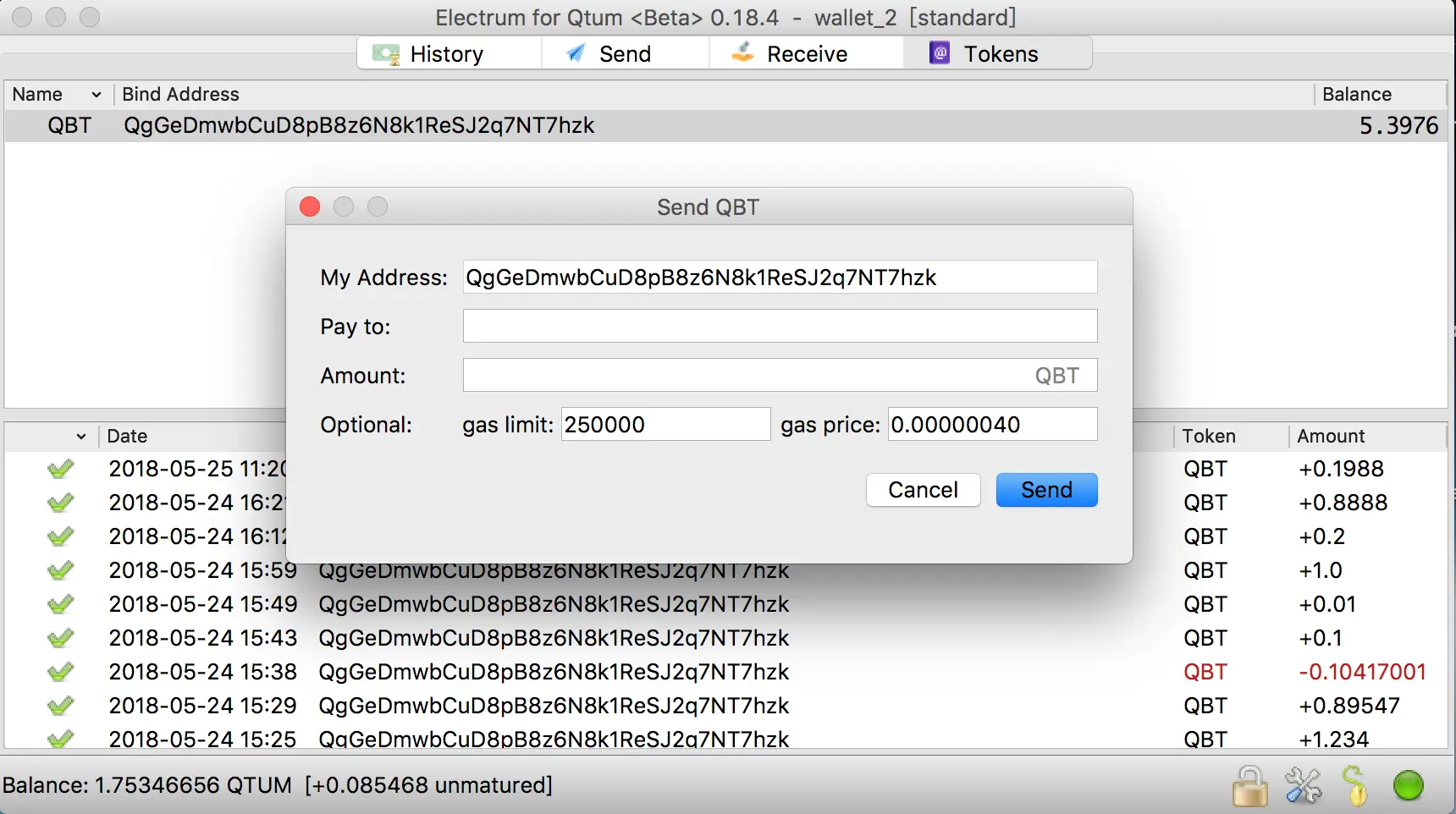Open the Receive tab
The image size is (1456, 814).
806,53
